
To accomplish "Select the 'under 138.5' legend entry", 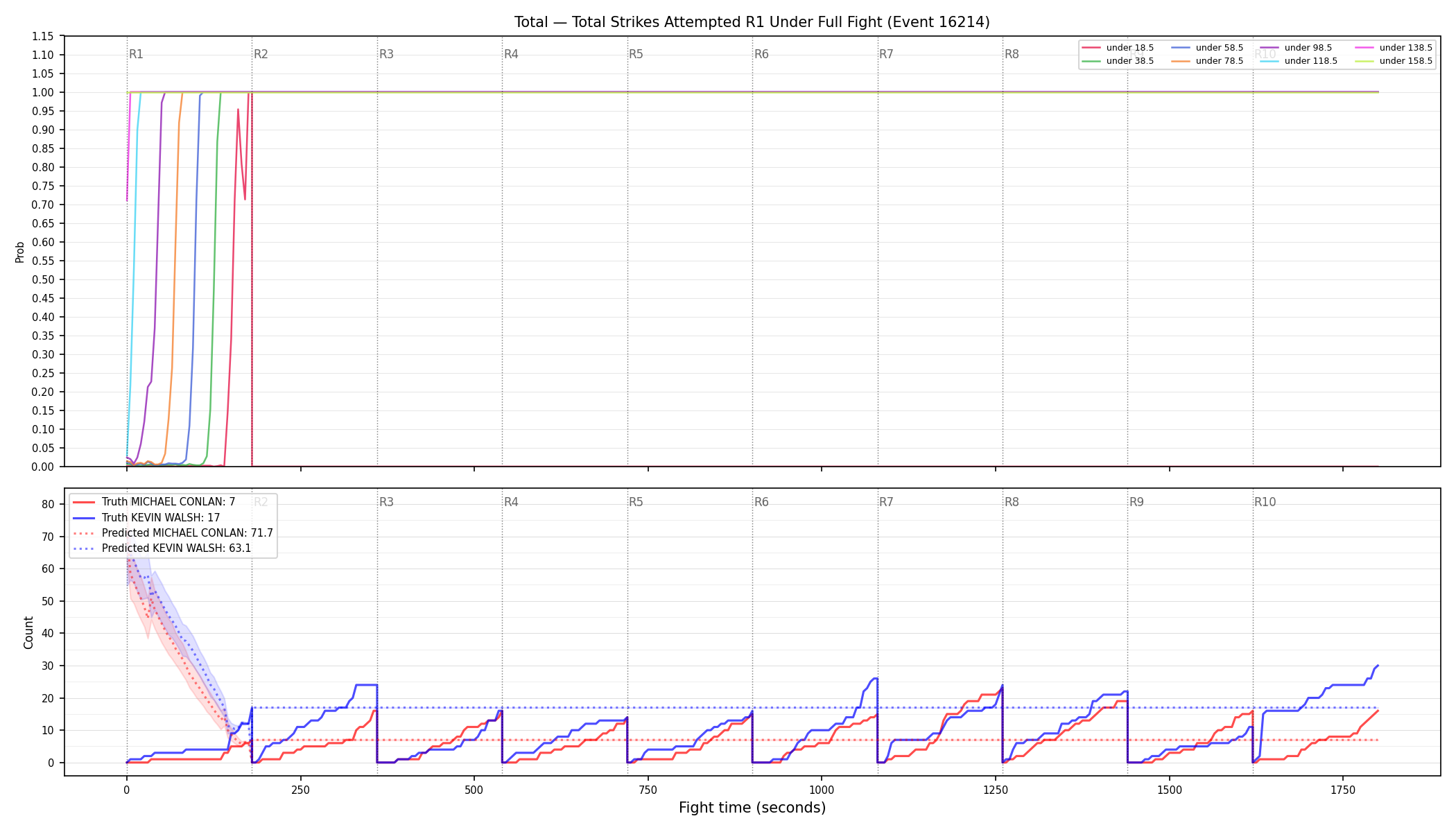I will point(1394,48).
